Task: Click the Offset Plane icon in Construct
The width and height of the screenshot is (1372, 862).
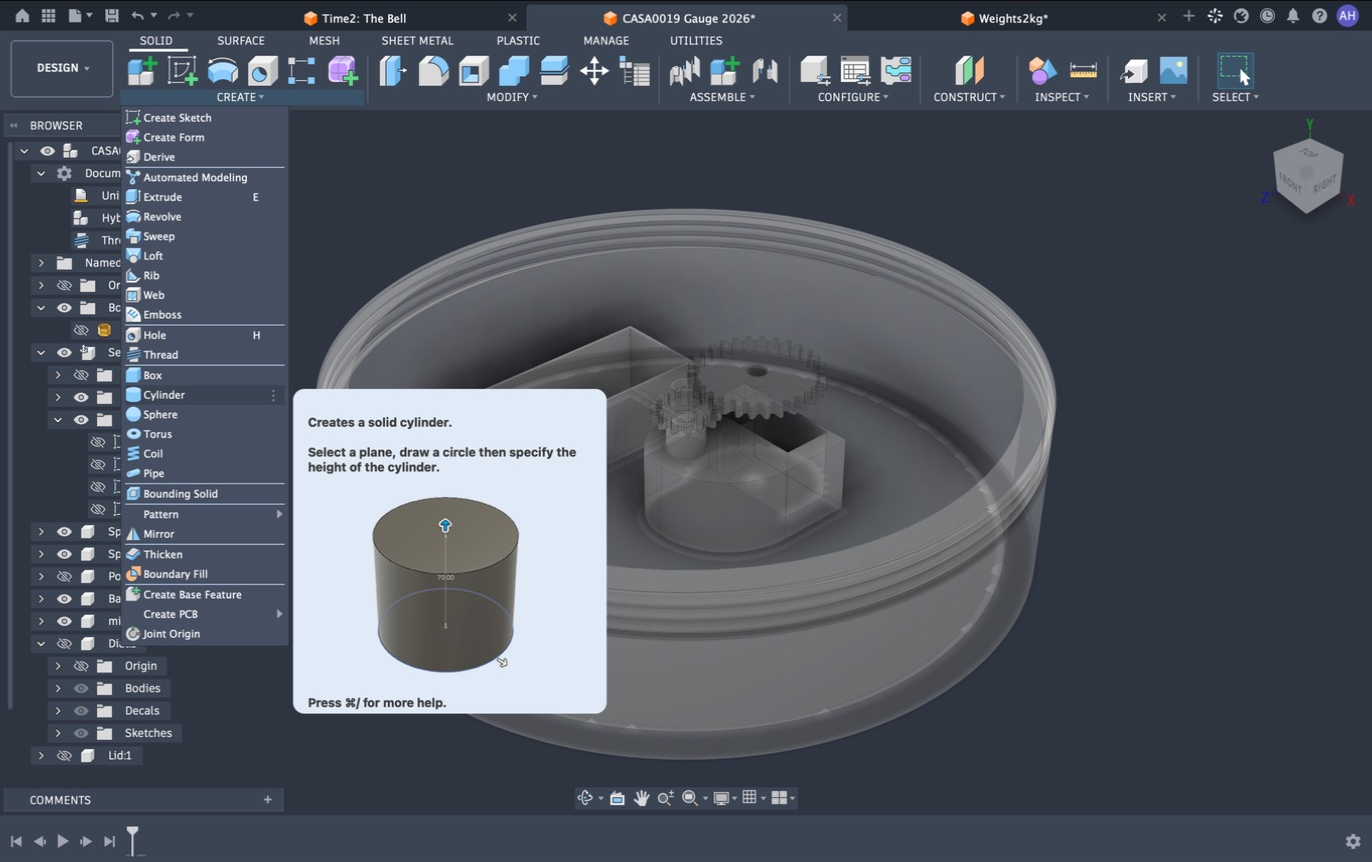Action: (969, 70)
